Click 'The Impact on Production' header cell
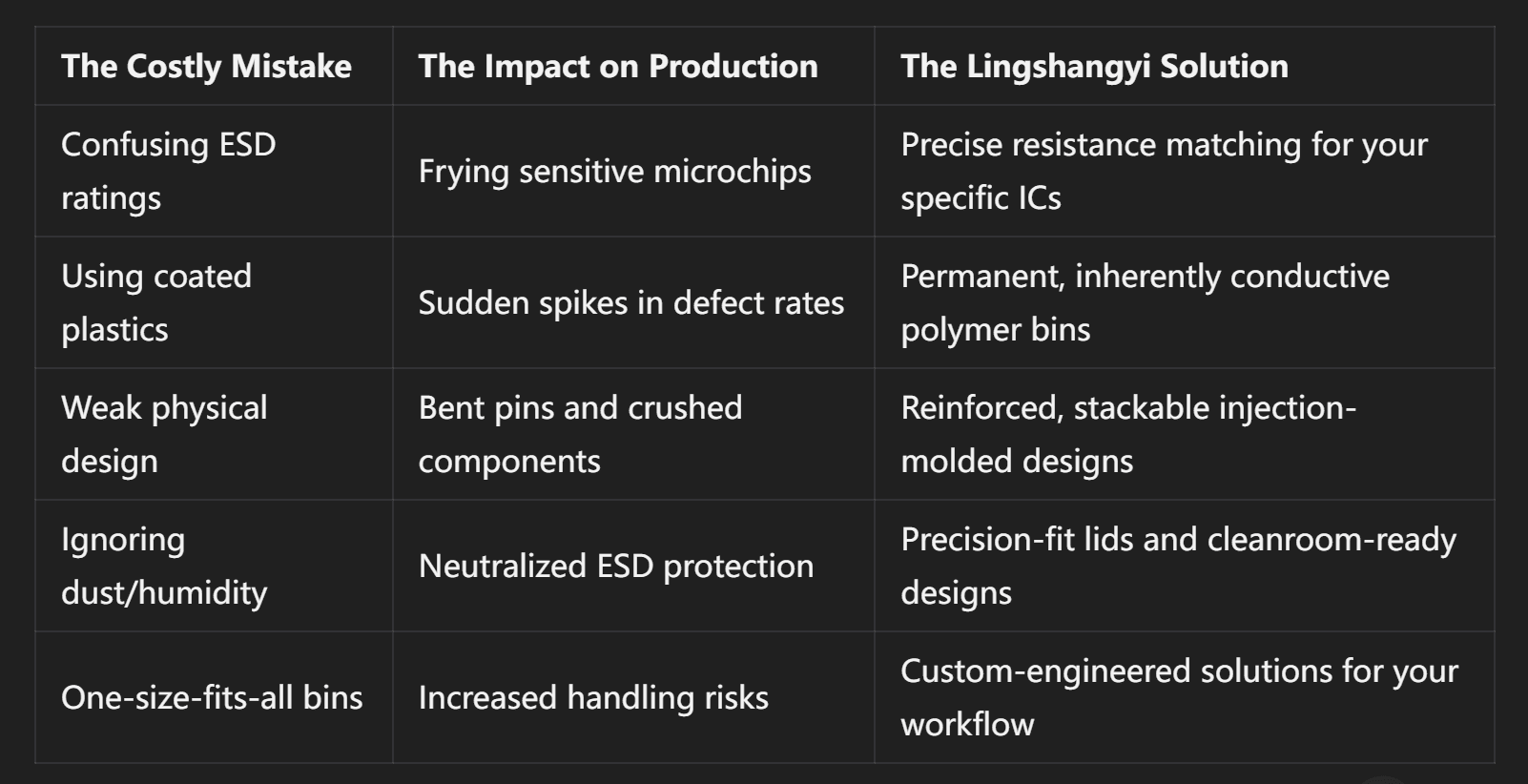The height and width of the screenshot is (784, 1528). (x=617, y=67)
